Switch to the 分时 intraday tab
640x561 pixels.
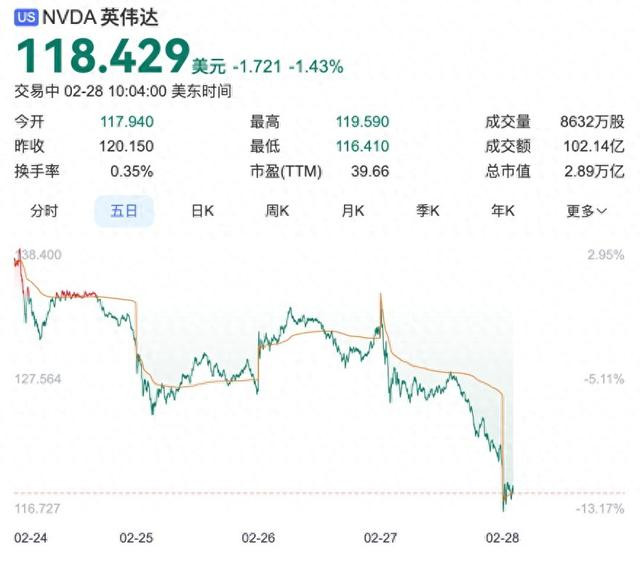coord(44,211)
